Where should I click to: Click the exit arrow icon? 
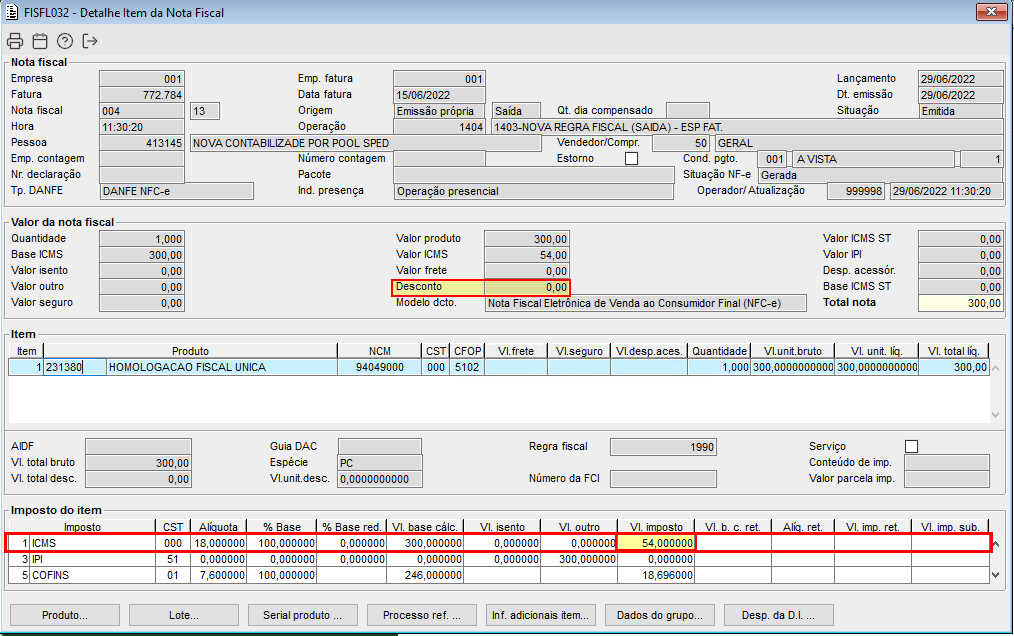(x=90, y=41)
